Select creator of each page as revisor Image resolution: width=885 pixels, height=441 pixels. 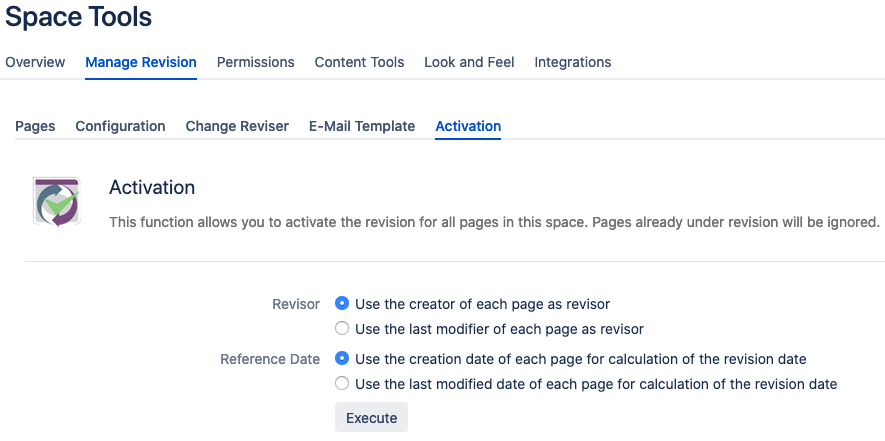pos(341,304)
